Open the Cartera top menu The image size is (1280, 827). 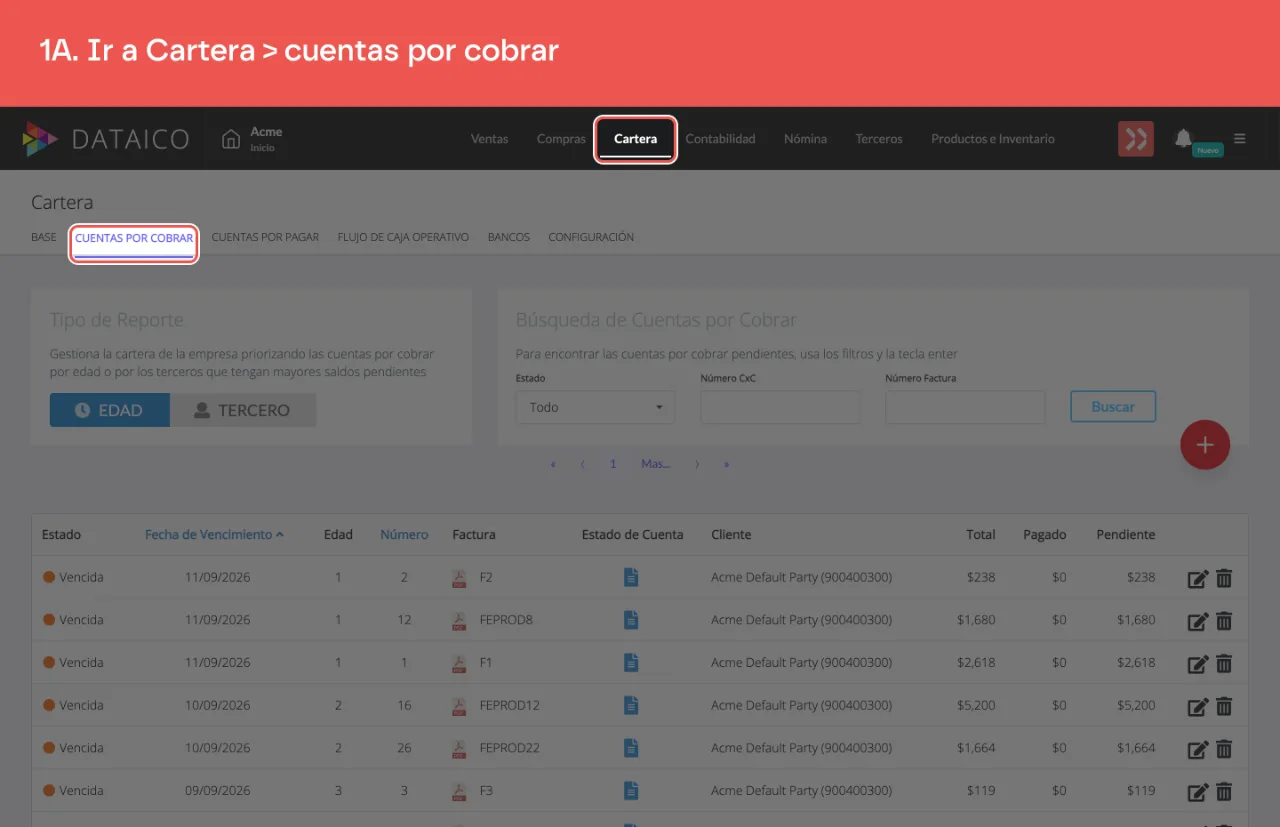(636, 139)
